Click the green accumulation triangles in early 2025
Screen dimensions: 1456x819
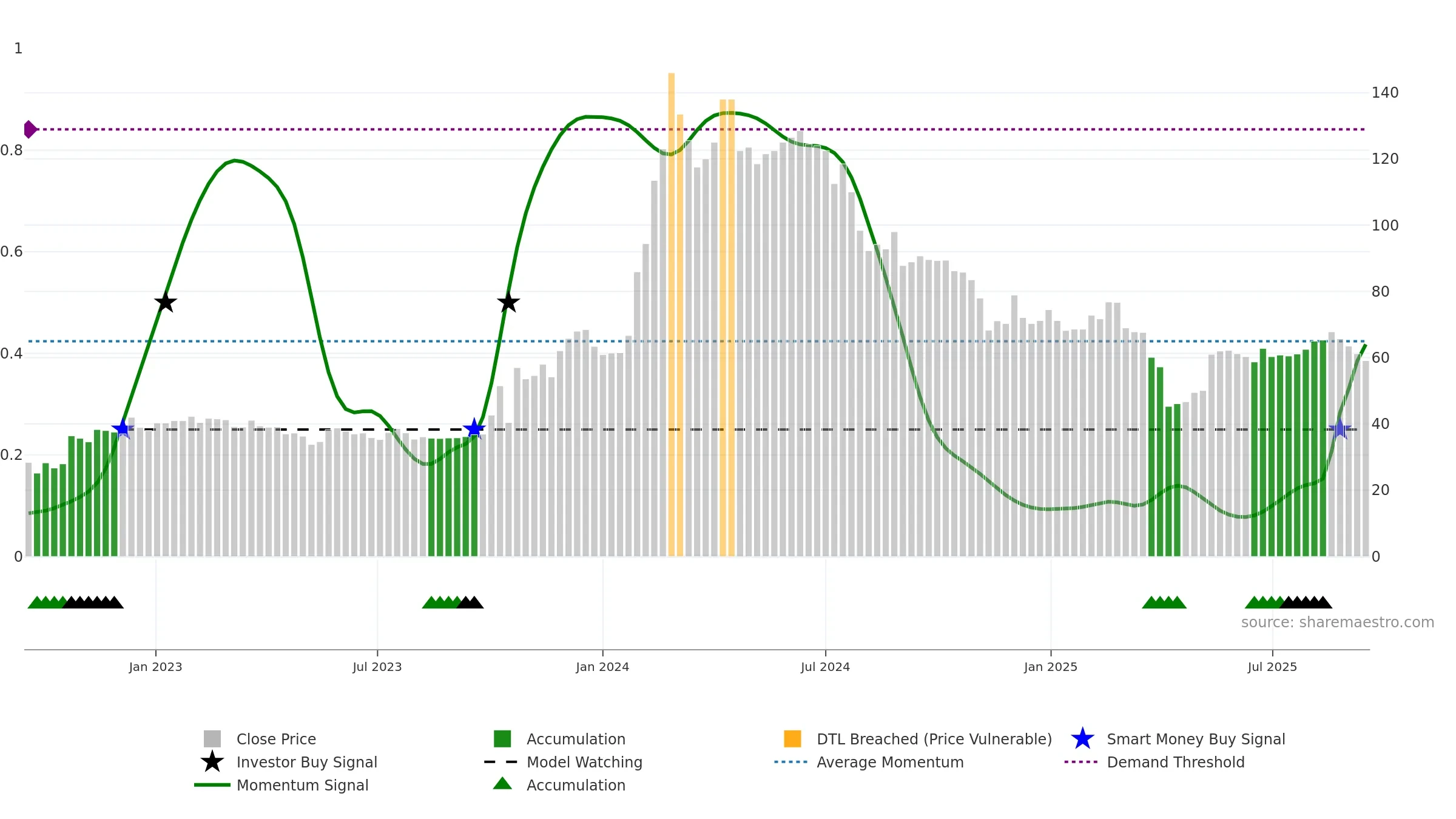pyautogui.click(x=1164, y=602)
